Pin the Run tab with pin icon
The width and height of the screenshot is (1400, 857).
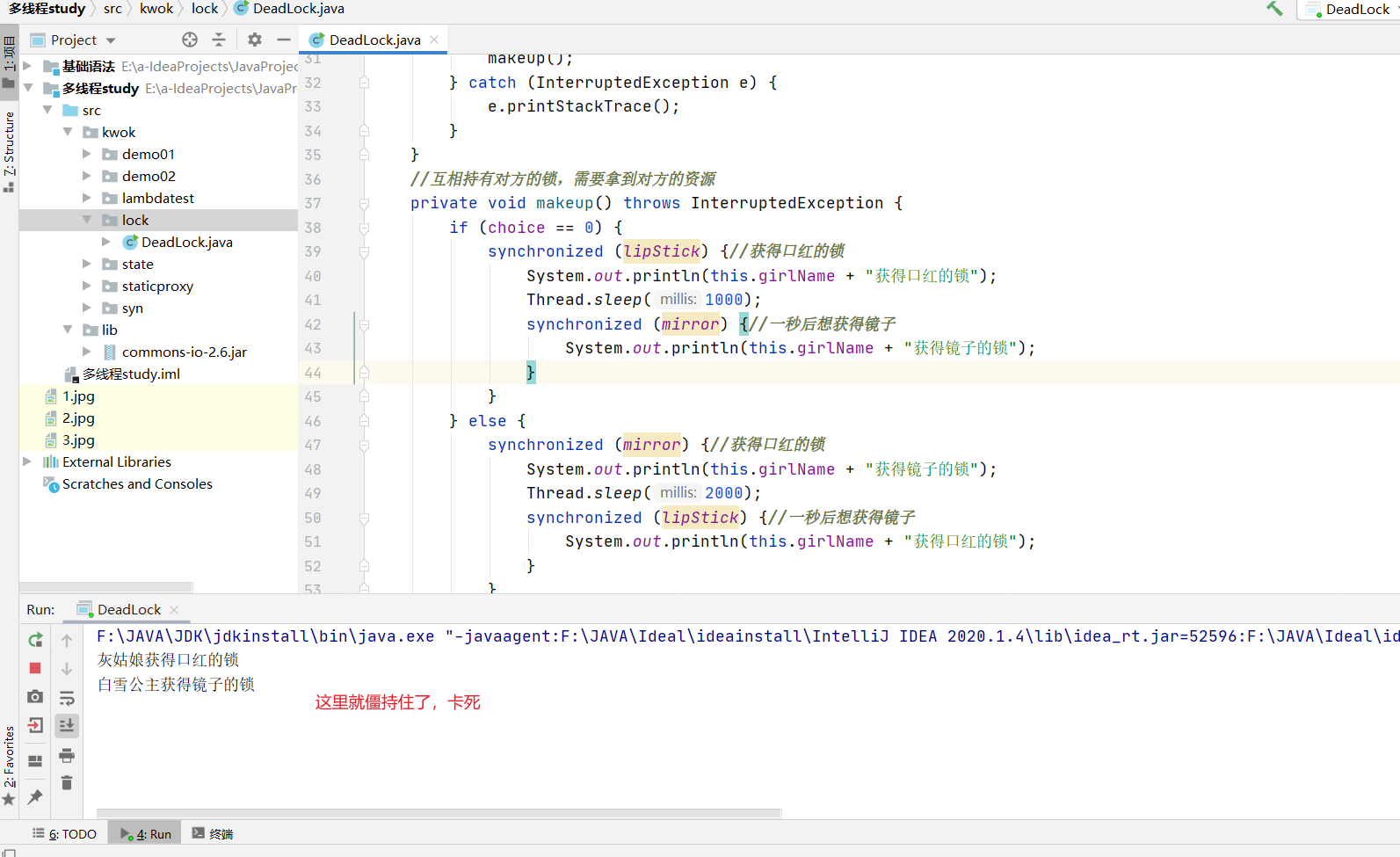[x=35, y=797]
